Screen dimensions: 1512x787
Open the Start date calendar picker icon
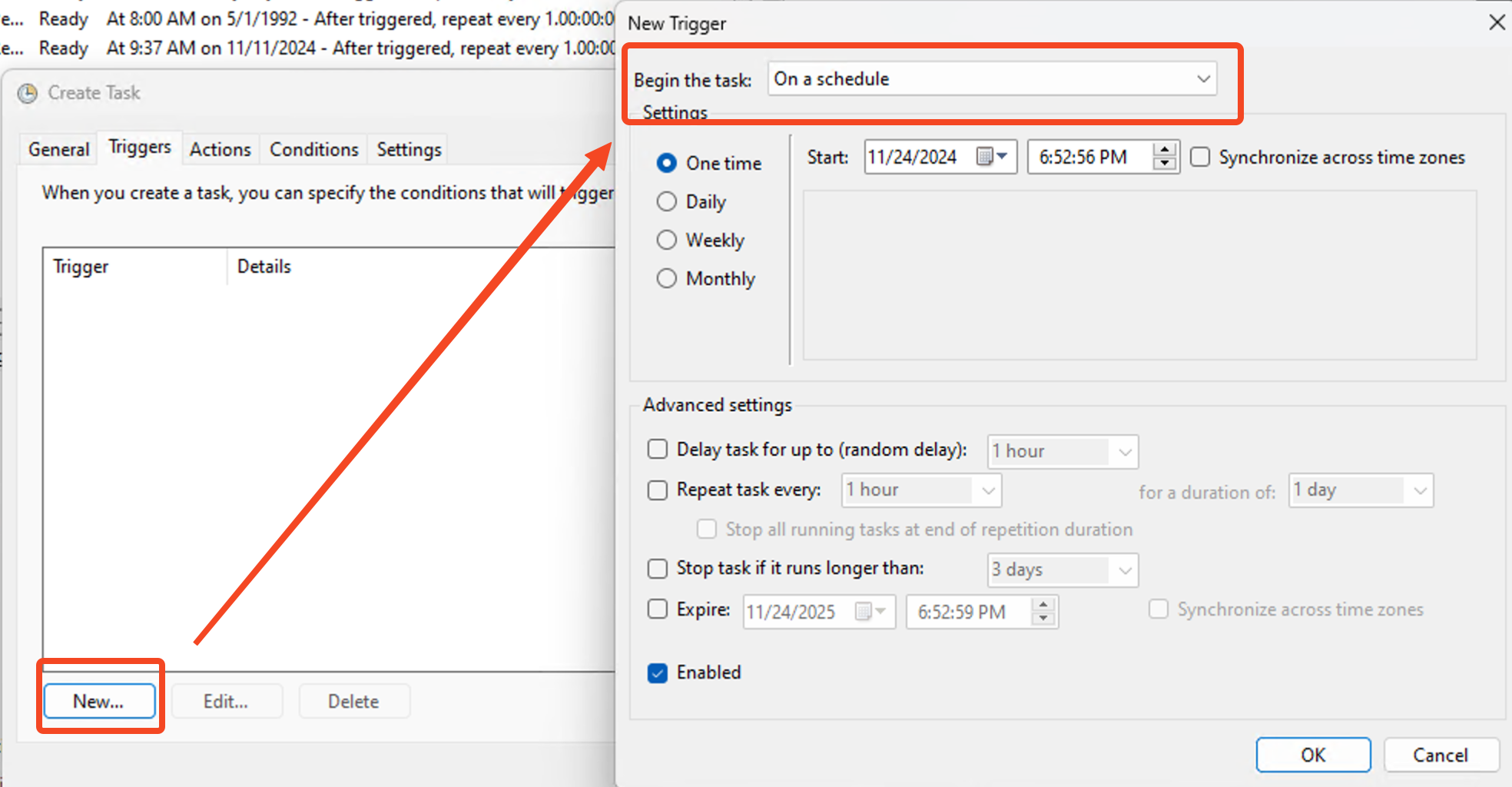point(991,158)
